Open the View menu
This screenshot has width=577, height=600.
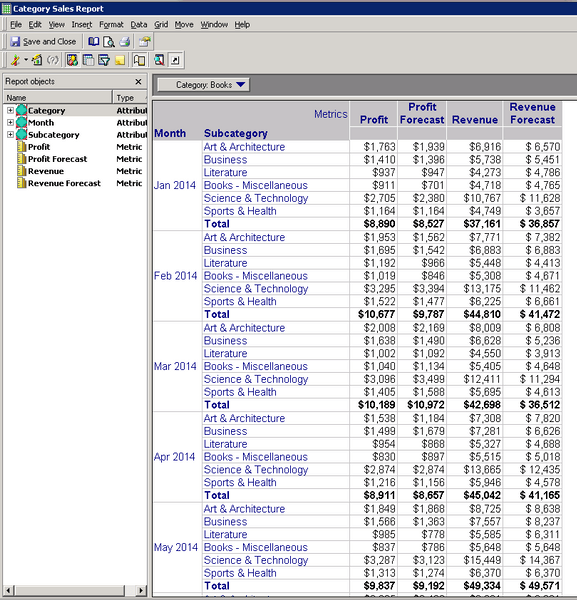pos(56,24)
